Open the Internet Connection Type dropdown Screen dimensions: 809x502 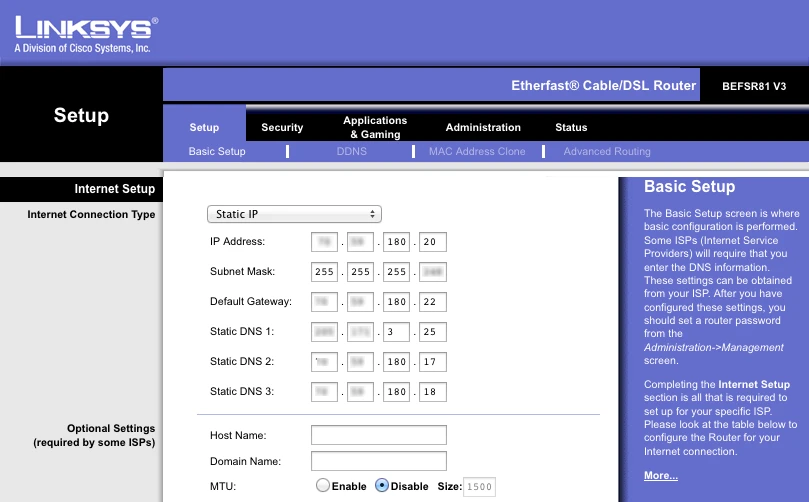point(294,214)
